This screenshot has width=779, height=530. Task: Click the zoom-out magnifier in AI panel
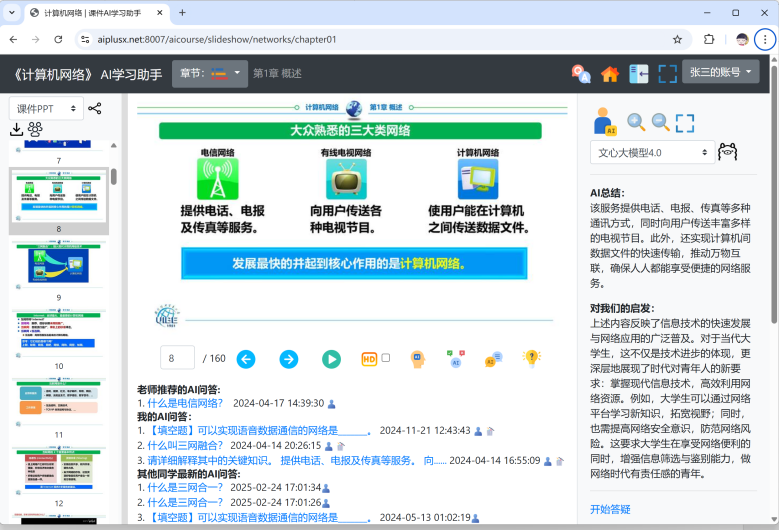[x=661, y=122]
